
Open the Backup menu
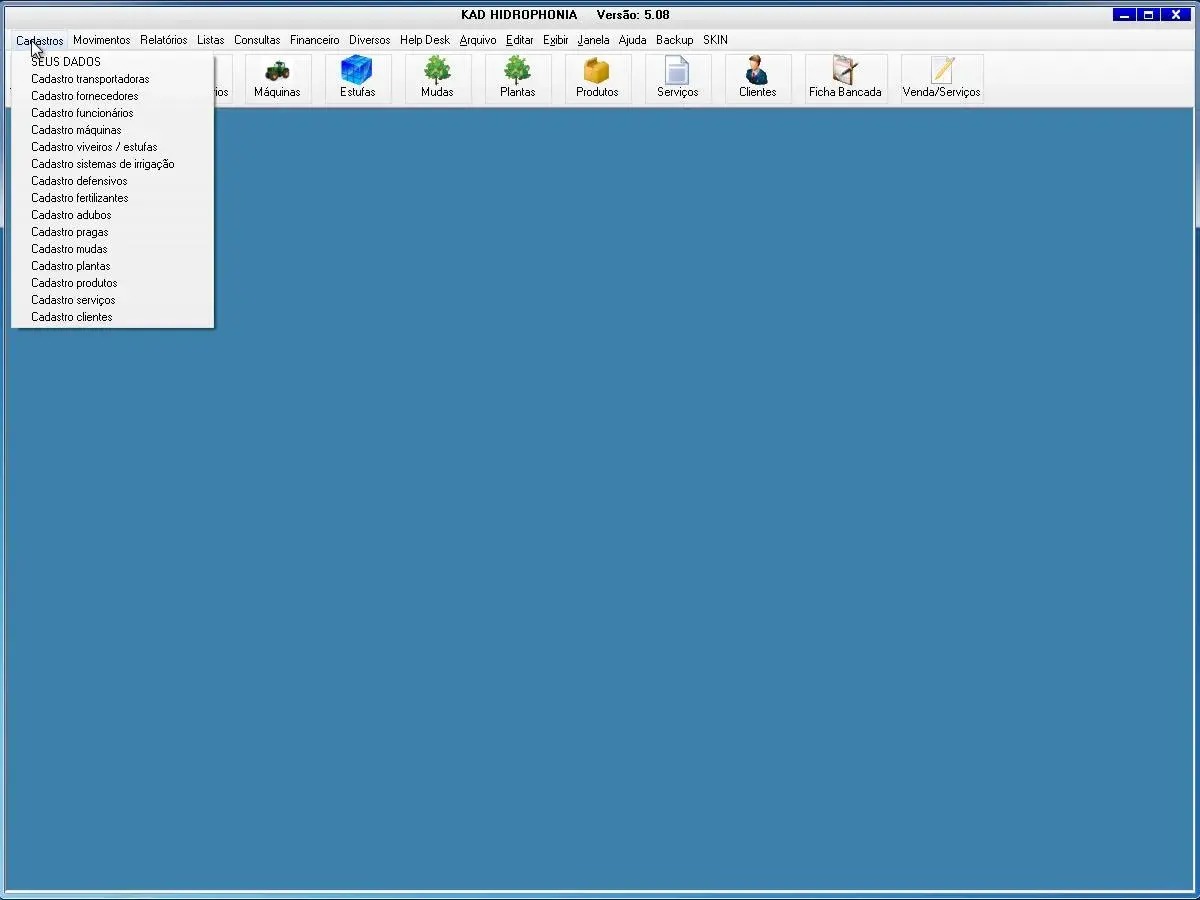point(674,40)
